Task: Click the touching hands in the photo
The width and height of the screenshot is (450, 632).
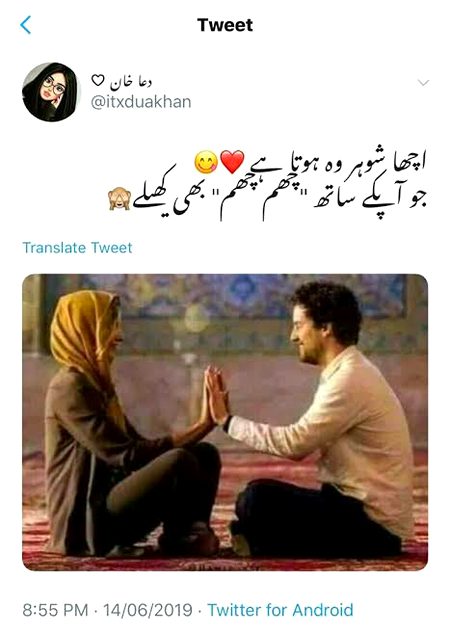Action: pyautogui.click(x=216, y=397)
